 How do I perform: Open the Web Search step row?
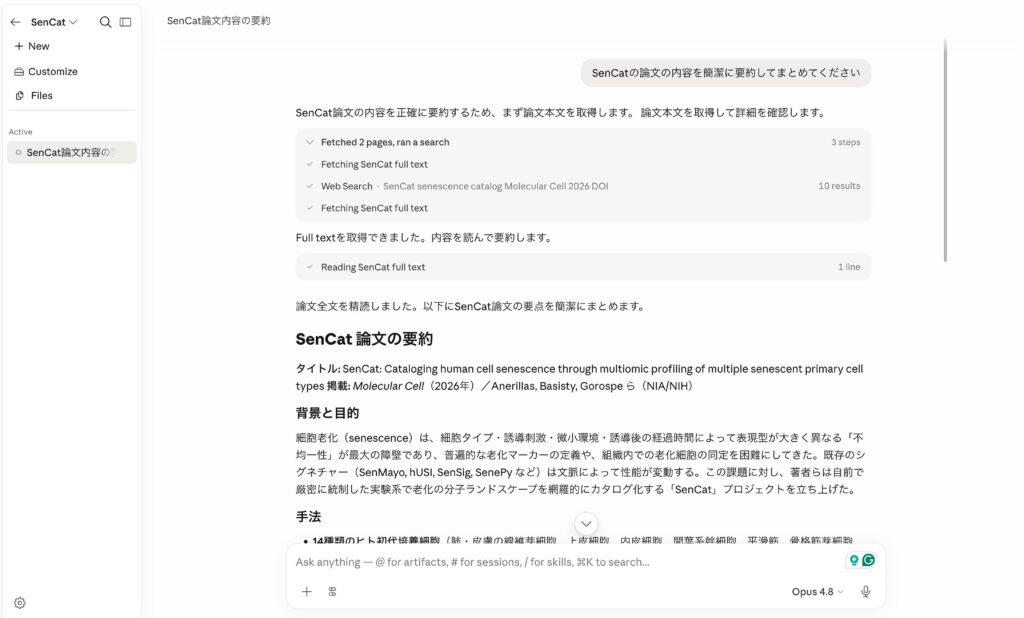tap(583, 186)
